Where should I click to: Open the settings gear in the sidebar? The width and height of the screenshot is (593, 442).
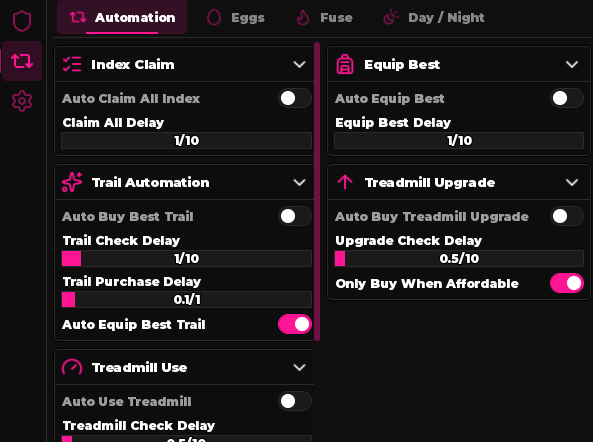click(x=22, y=101)
